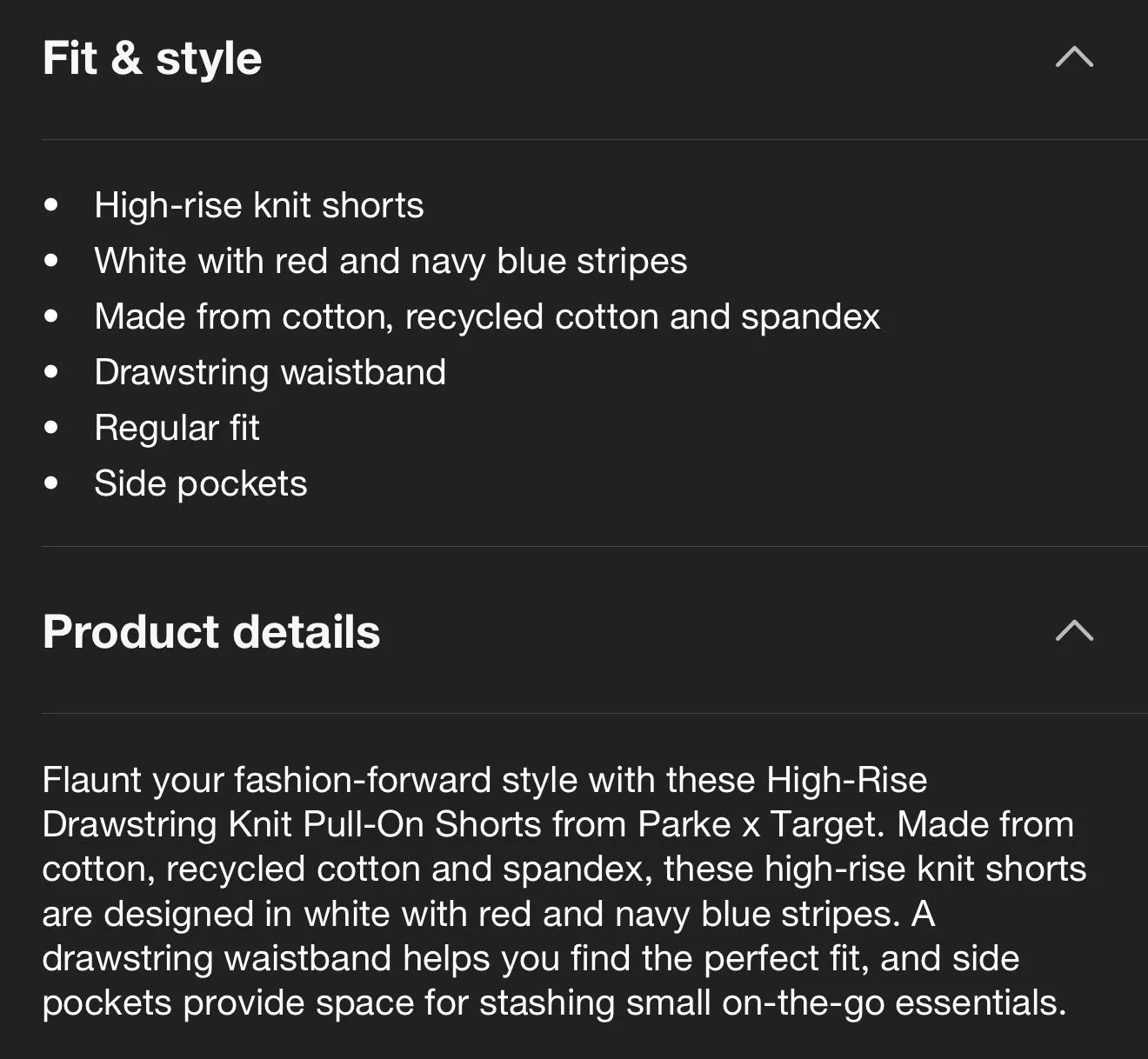Click the Side pockets bullet item
Image resolution: width=1148 pixels, height=1059 pixels.
(201, 483)
